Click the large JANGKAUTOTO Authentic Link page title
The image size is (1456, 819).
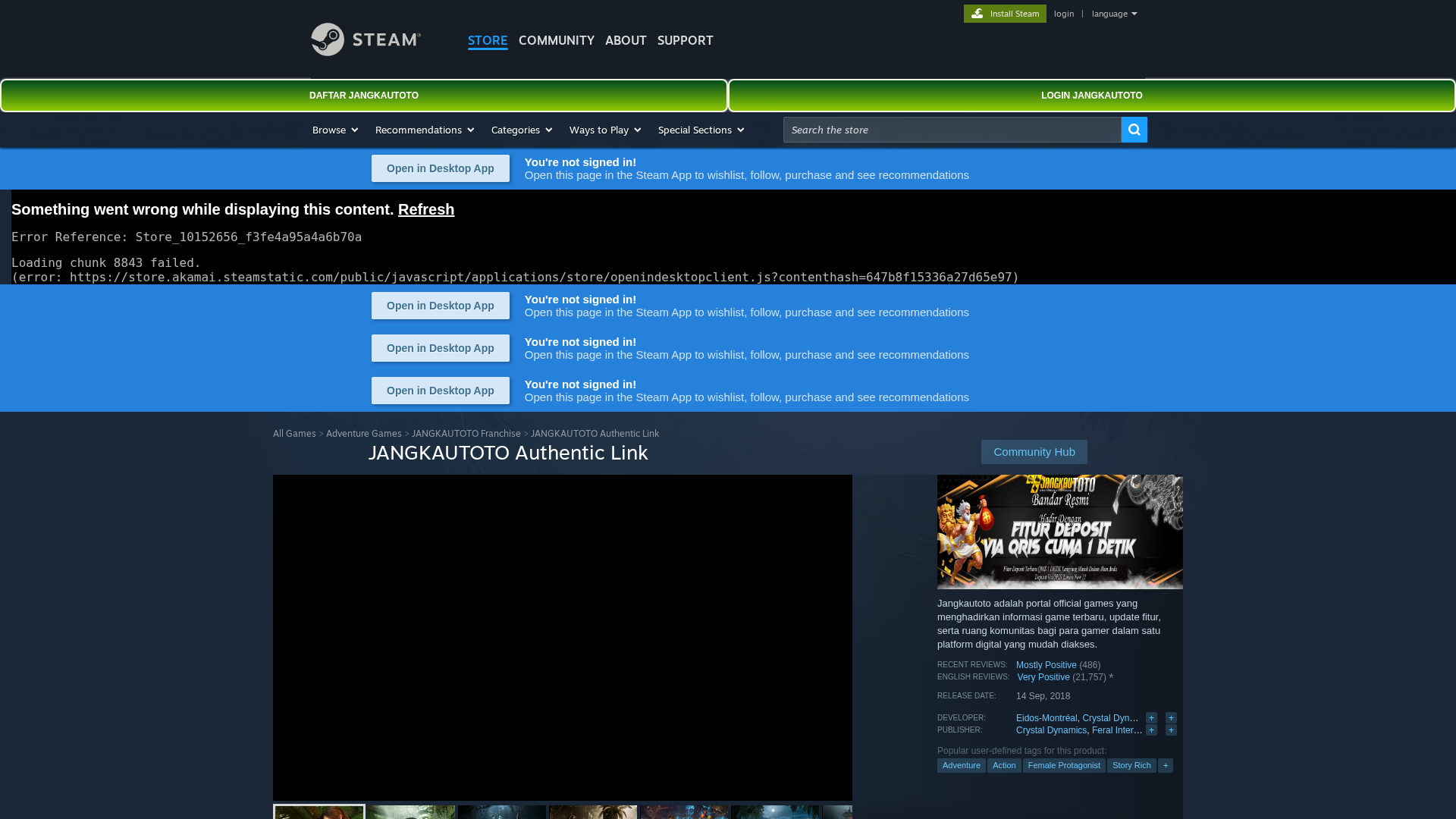click(x=508, y=453)
